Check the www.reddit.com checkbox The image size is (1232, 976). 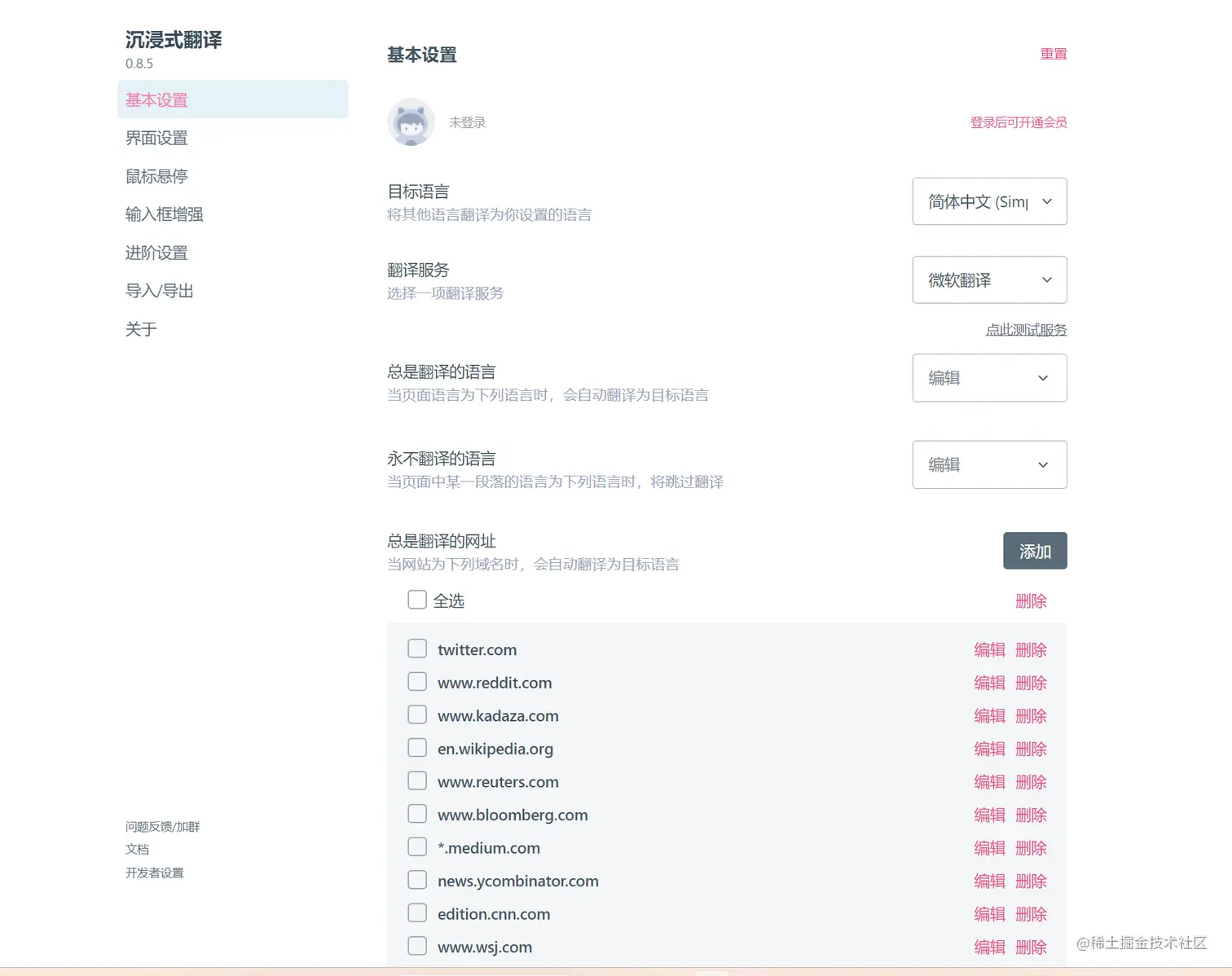coord(417,681)
